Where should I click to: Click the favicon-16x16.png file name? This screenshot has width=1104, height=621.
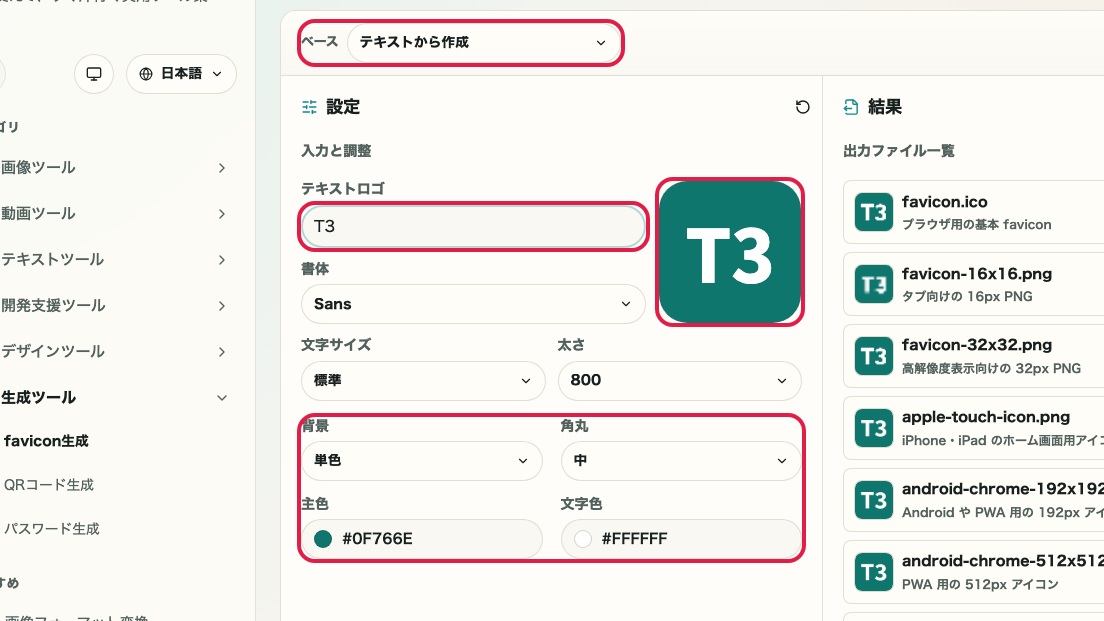coord(977,274)
